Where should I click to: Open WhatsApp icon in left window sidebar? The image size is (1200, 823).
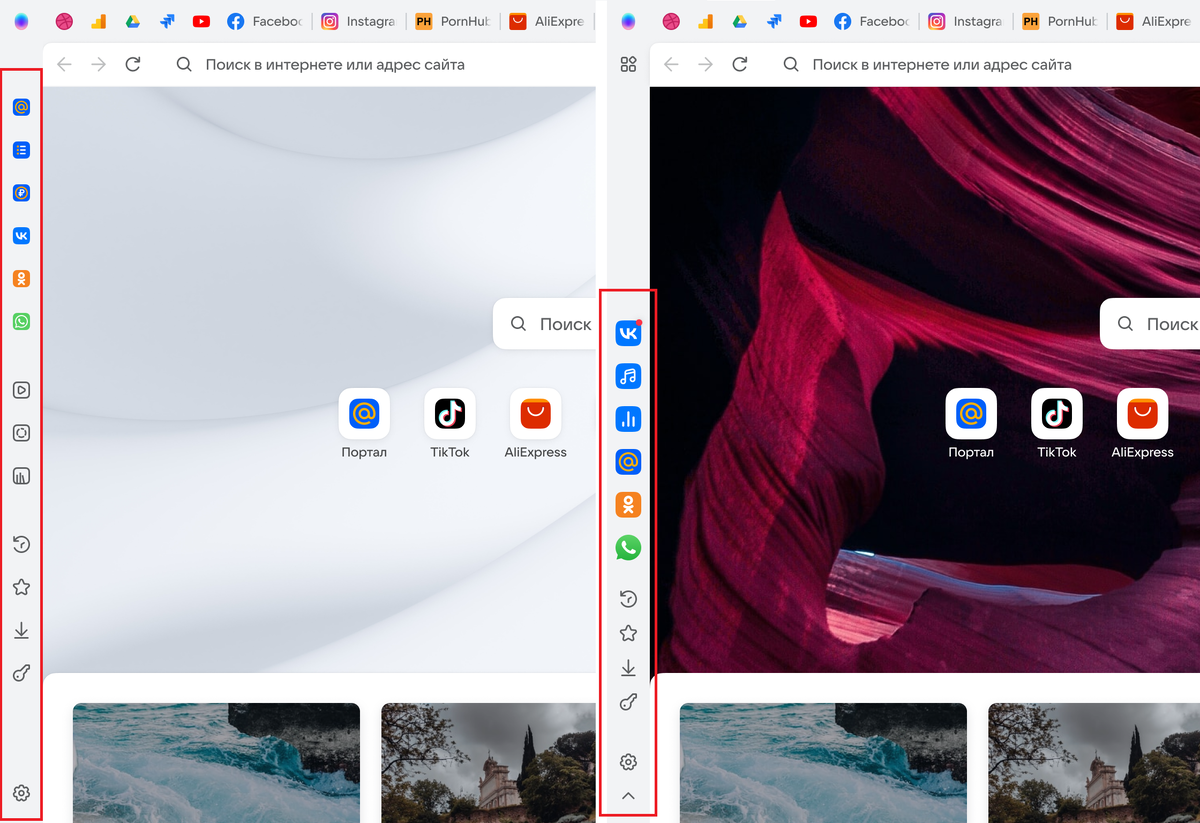[x=21, y=322]
